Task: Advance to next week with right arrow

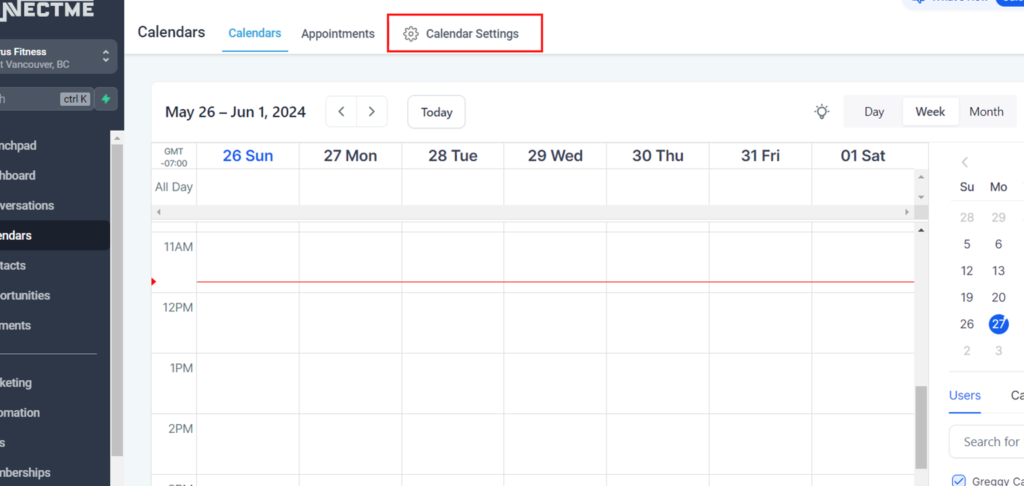Action: point(372,112)
